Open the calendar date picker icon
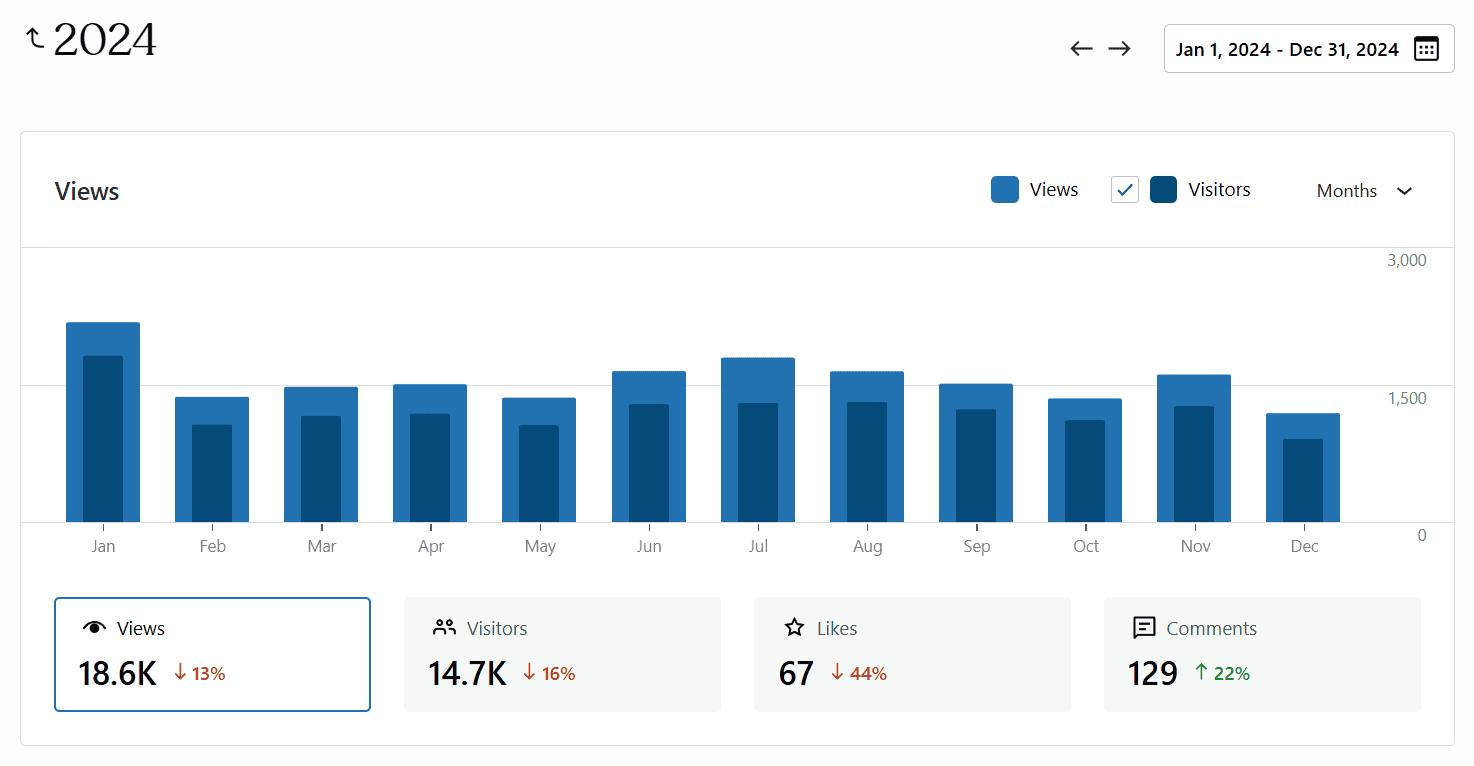The width and height of the screenshot is (1474, 766). point(1426,49)
